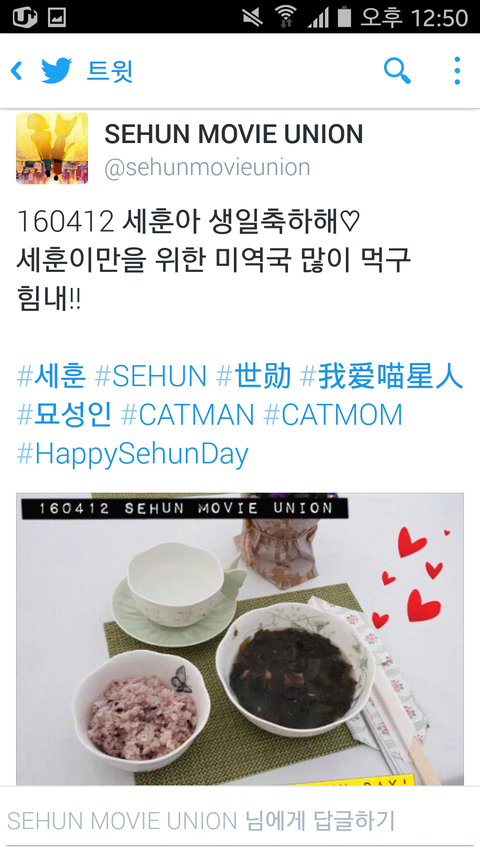Tap the @sehunmovieunion handle

(207, 168)
